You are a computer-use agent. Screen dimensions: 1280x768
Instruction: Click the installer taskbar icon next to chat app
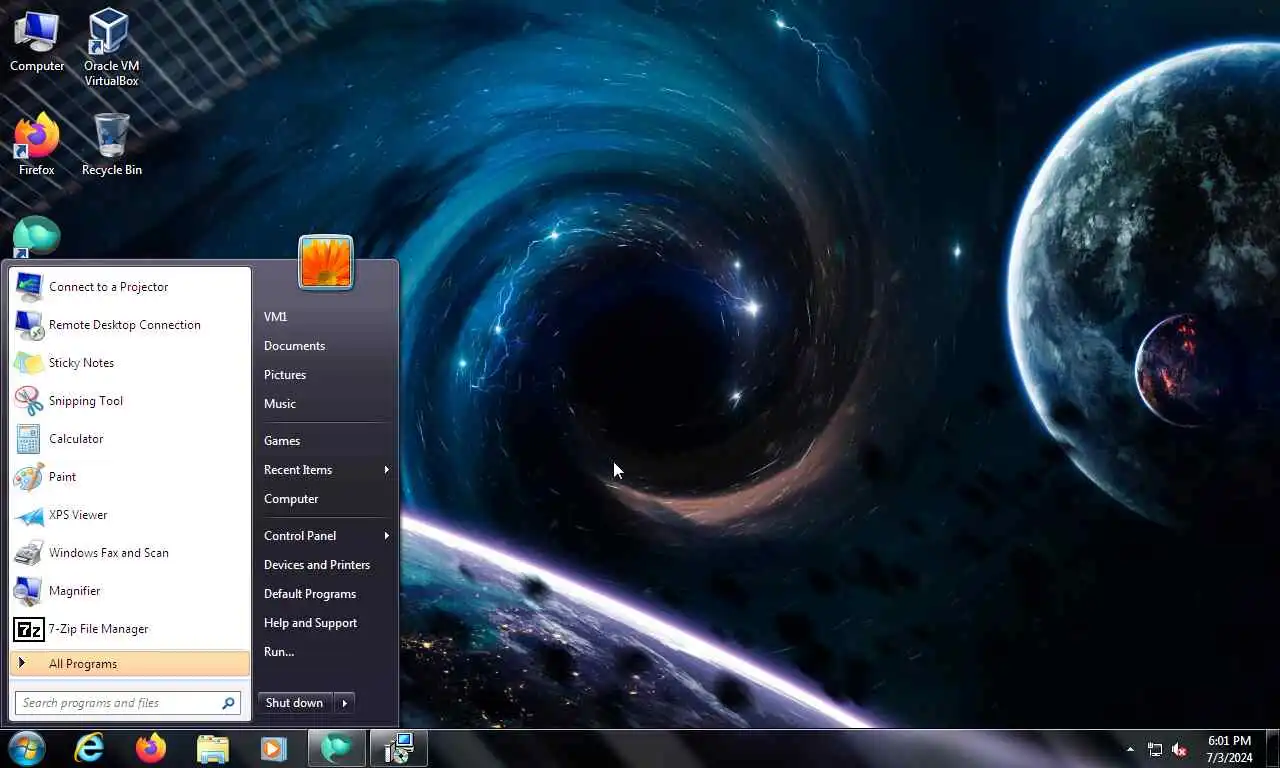[x=399, y=748]
